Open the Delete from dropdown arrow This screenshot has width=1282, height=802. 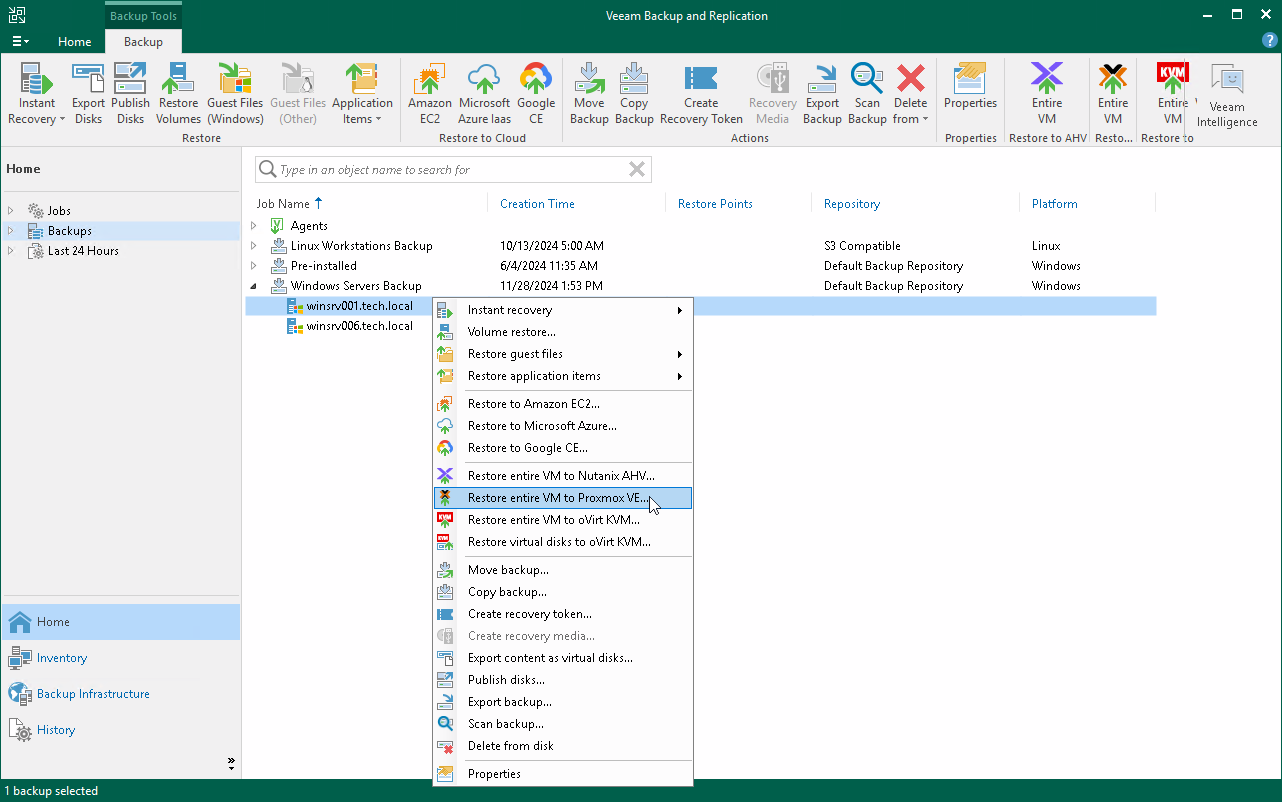(925, 118)
